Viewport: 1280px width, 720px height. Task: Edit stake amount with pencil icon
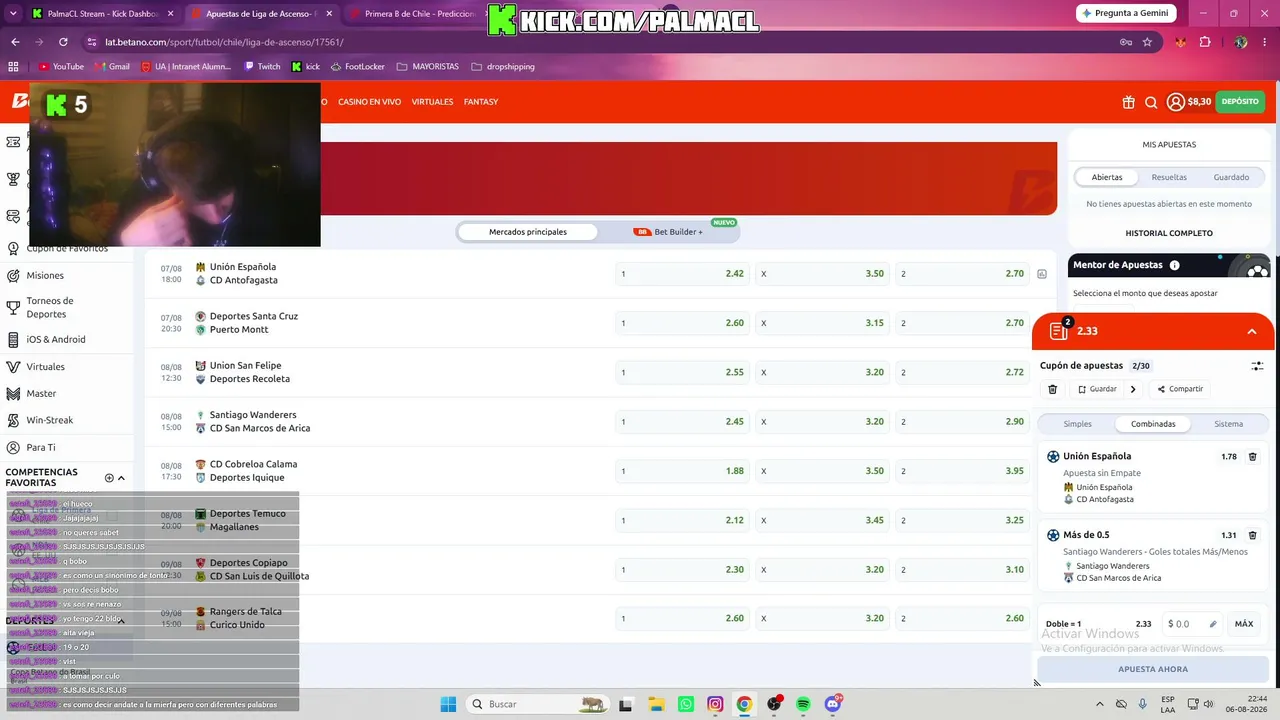point(1213,624)
